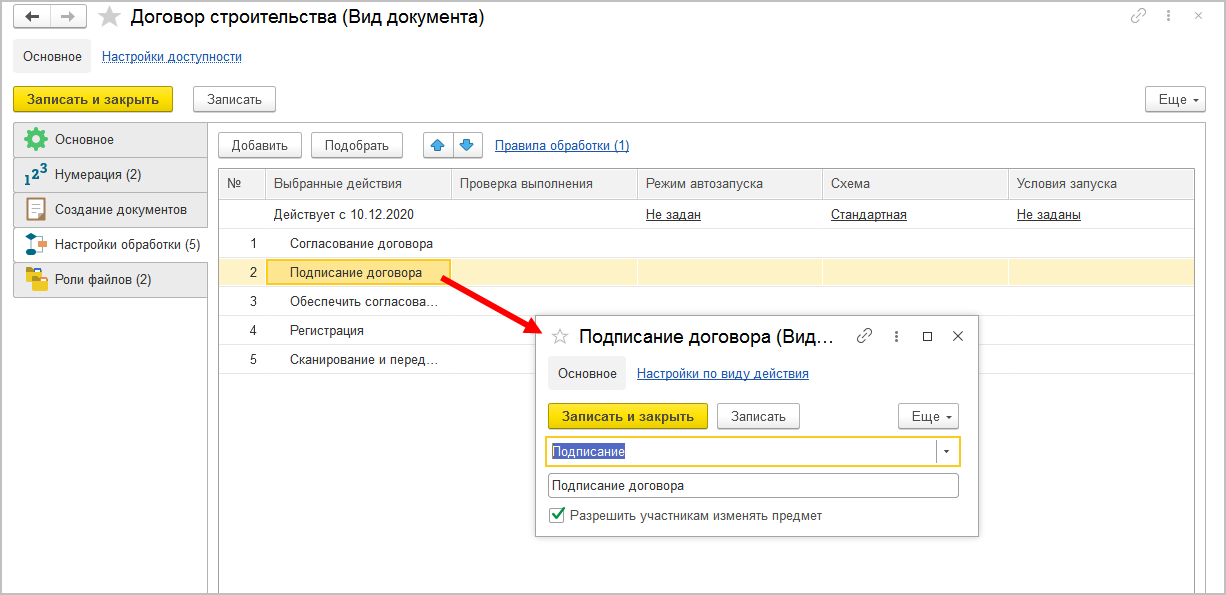Image resolution: width=1226 pixels, height=595 pixels.
Task: Move selected action up with arrow
Action: (x=437, y=145)
